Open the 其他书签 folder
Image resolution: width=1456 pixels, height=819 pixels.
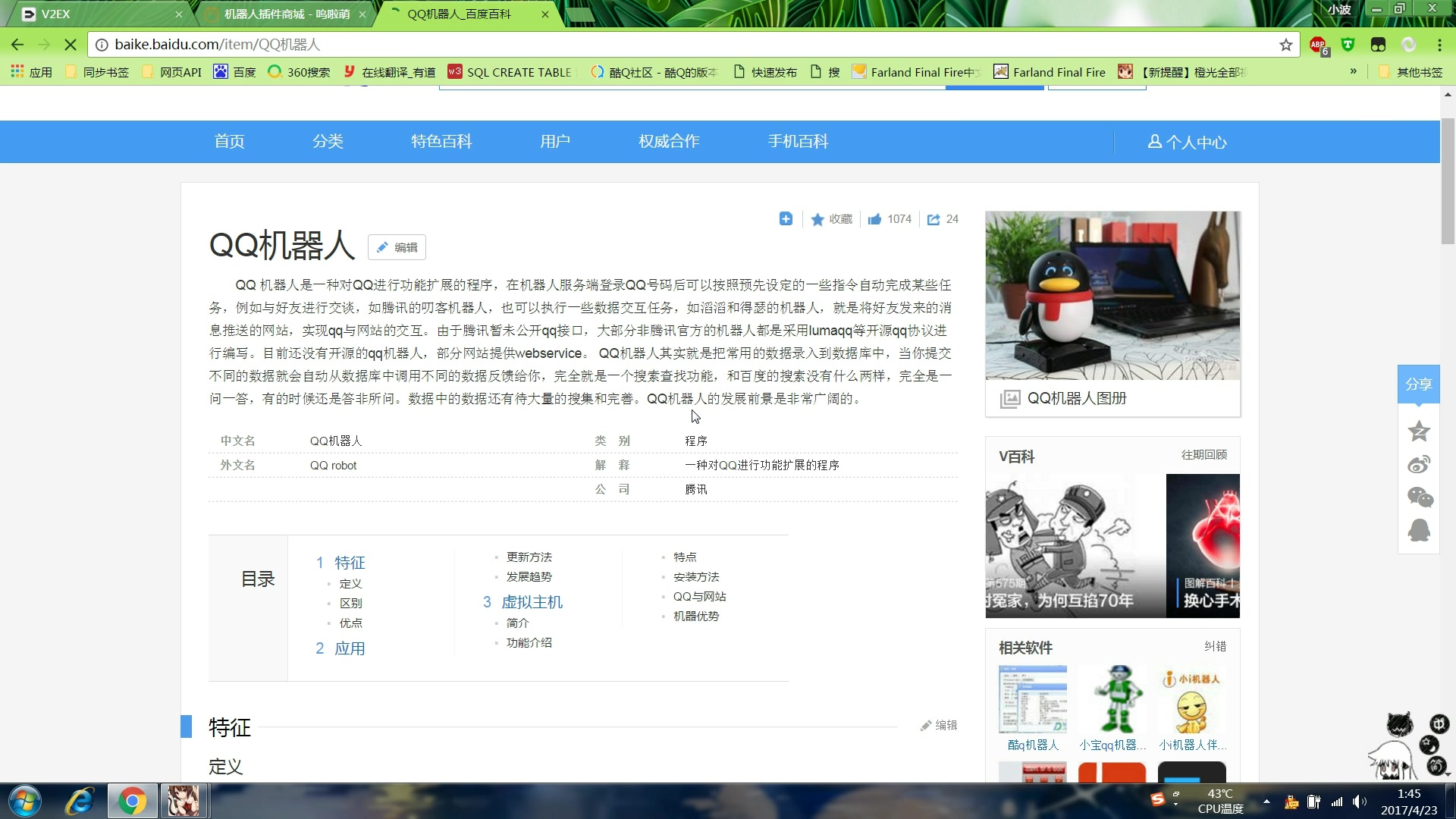coord(1411,72)
